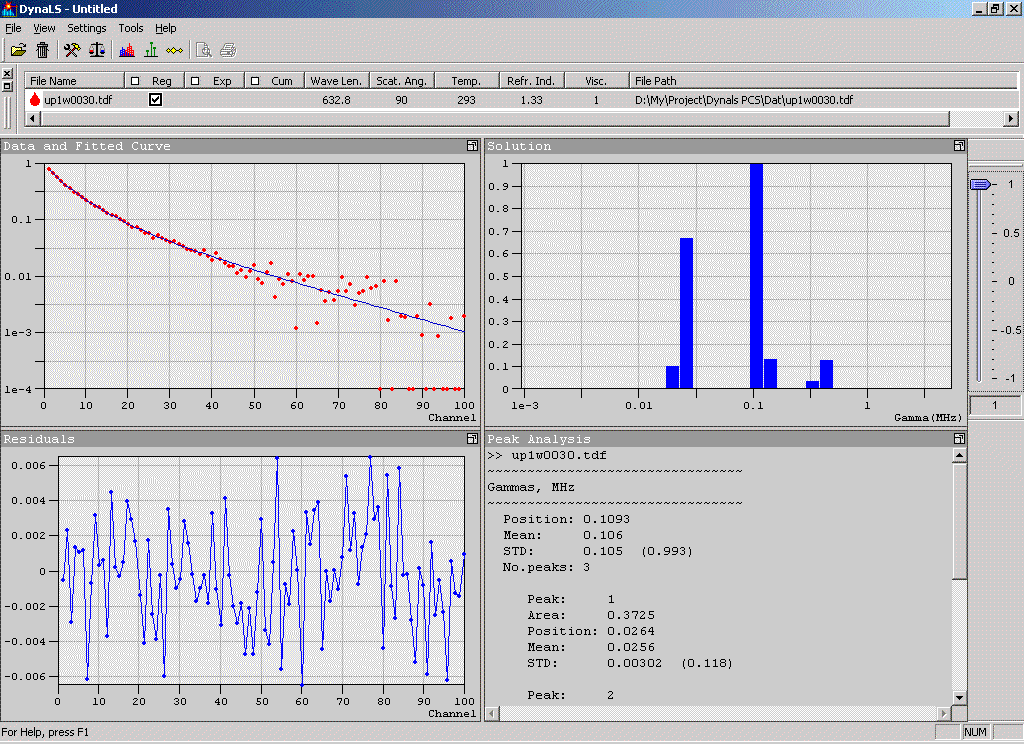Click the vertical slider thumb at 1
The height and width of the screenshot is (744, 1024).
point(980,185)
